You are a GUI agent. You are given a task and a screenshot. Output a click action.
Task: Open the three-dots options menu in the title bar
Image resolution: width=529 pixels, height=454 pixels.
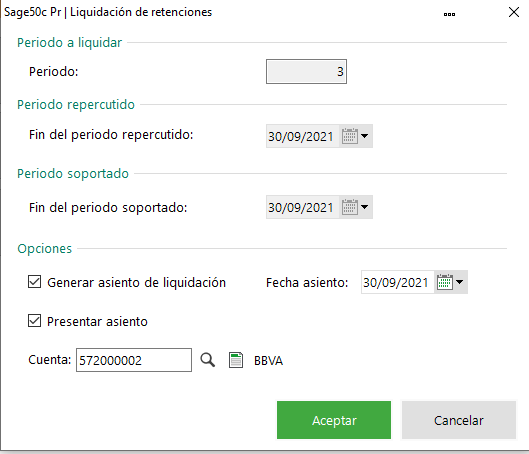pos(449,14)
